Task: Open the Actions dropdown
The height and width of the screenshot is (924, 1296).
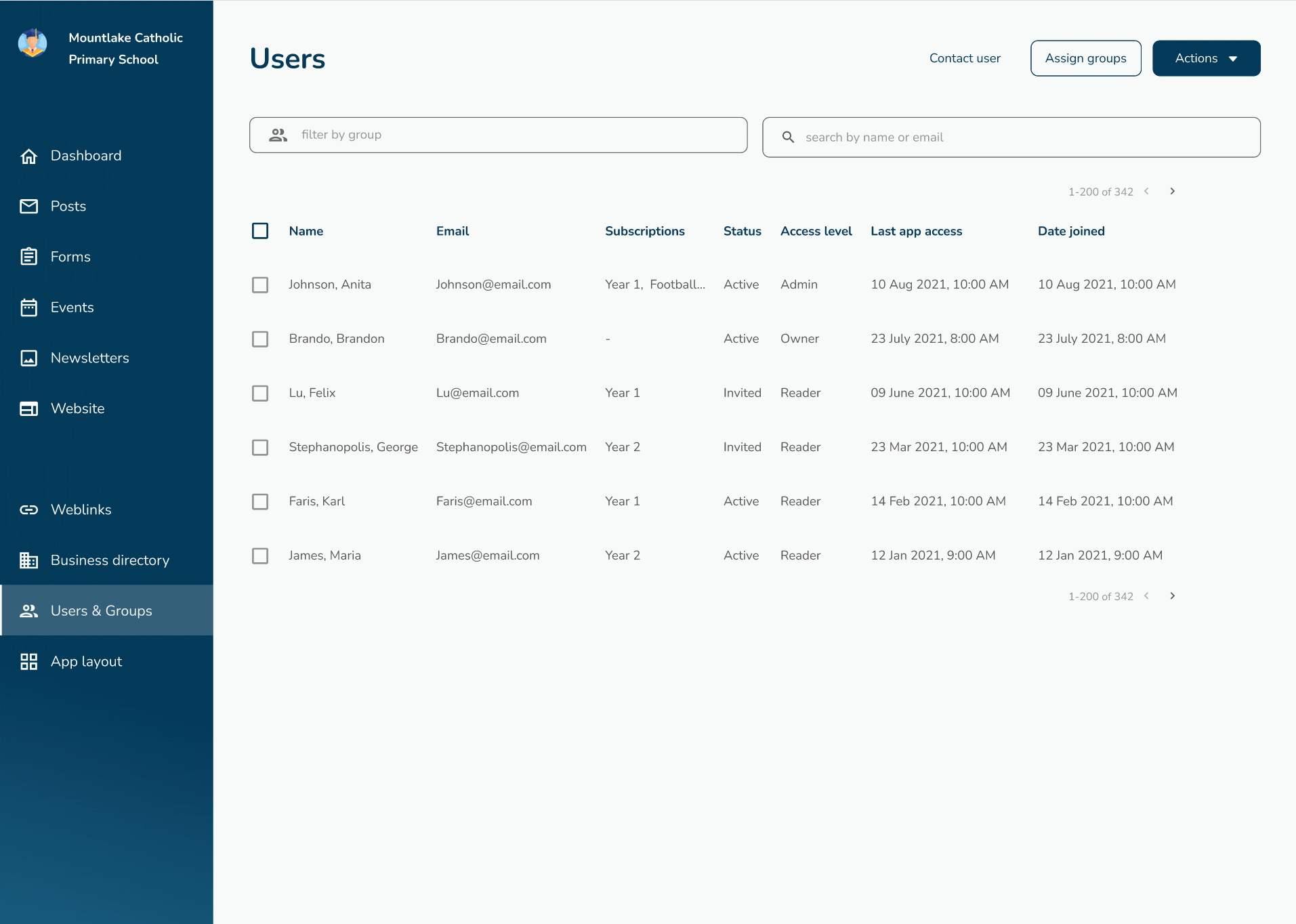Action: coord(1205,58)
